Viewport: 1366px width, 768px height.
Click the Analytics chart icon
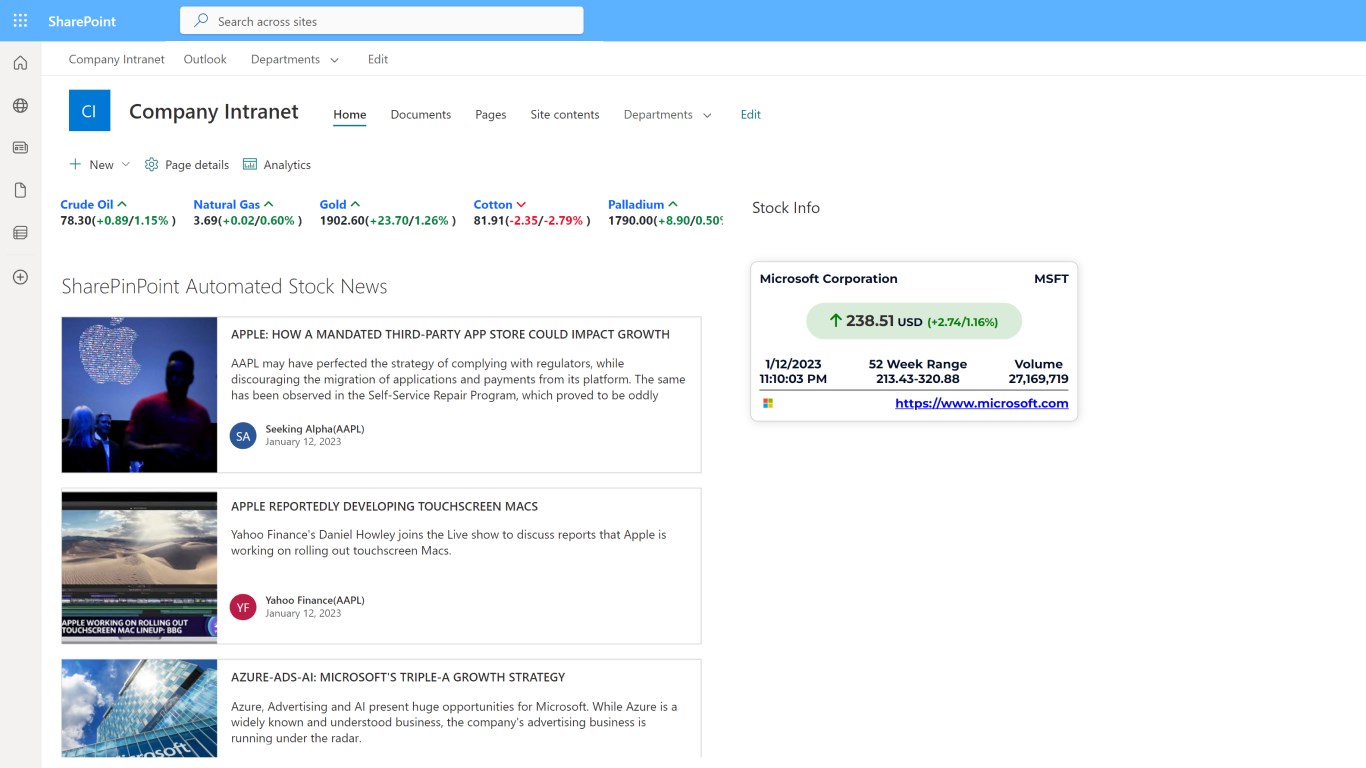coord(250,164)
